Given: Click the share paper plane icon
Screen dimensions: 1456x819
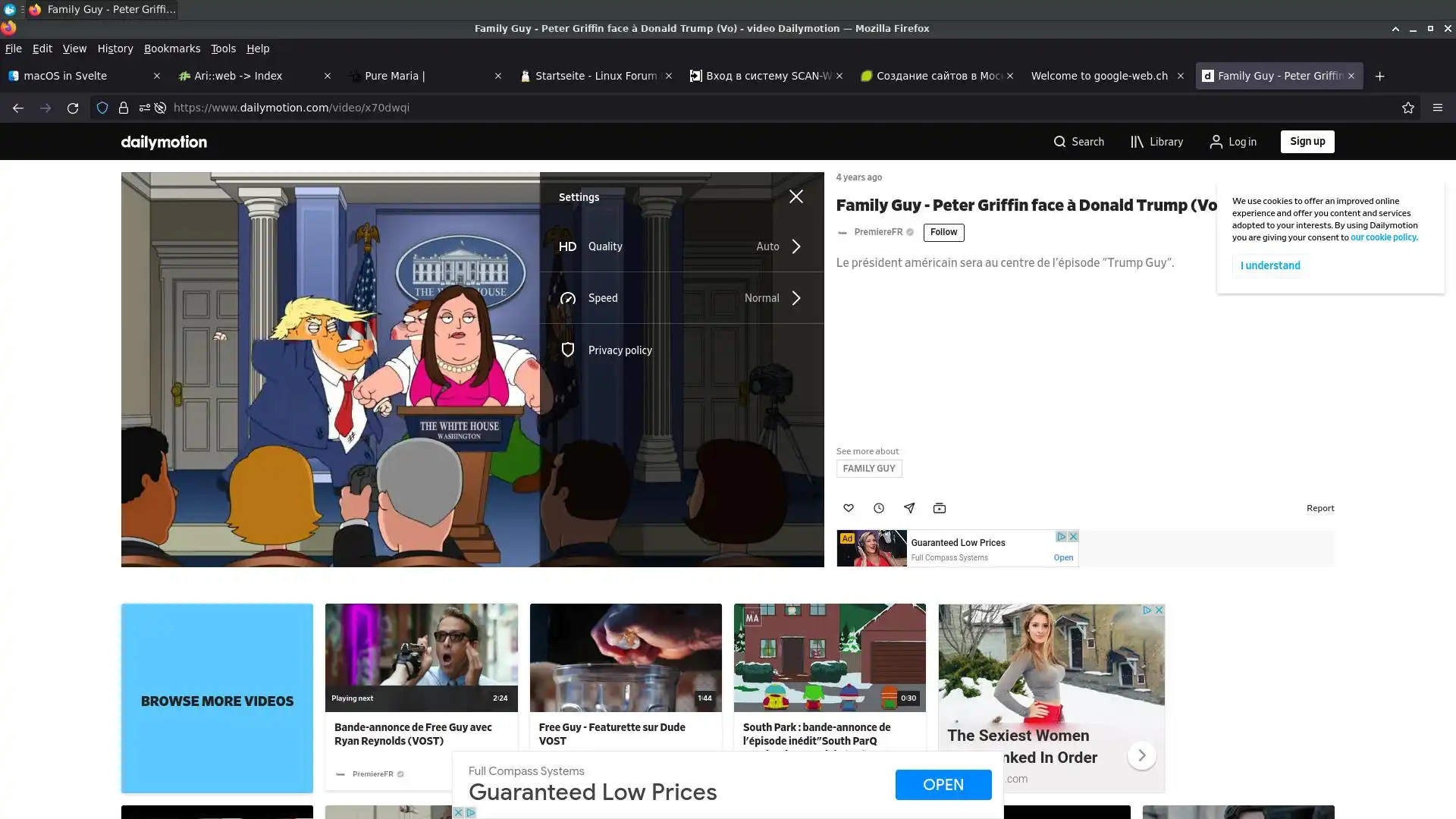Looking at the screenshot, I should coord(909,508).
